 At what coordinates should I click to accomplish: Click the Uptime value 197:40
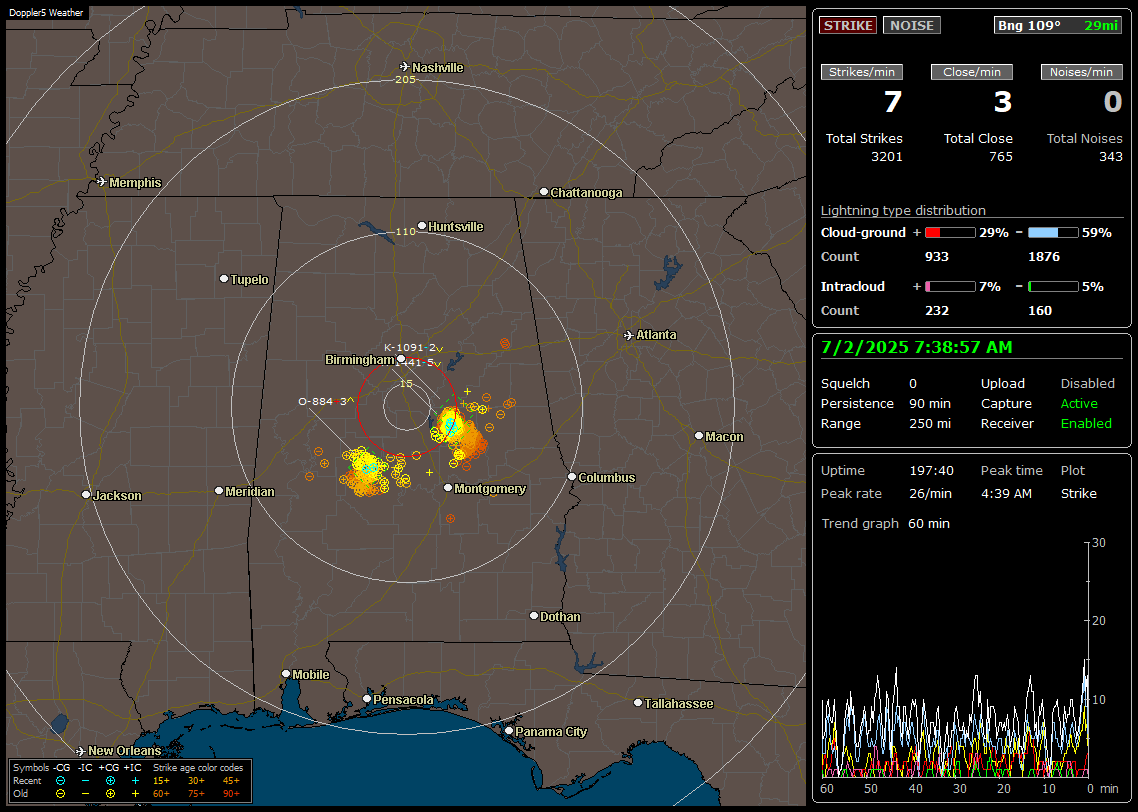931,471
